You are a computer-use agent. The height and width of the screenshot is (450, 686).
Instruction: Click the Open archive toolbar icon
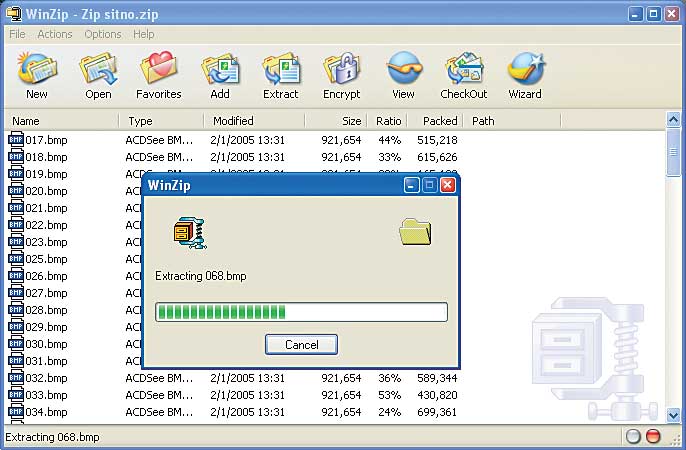98,68
